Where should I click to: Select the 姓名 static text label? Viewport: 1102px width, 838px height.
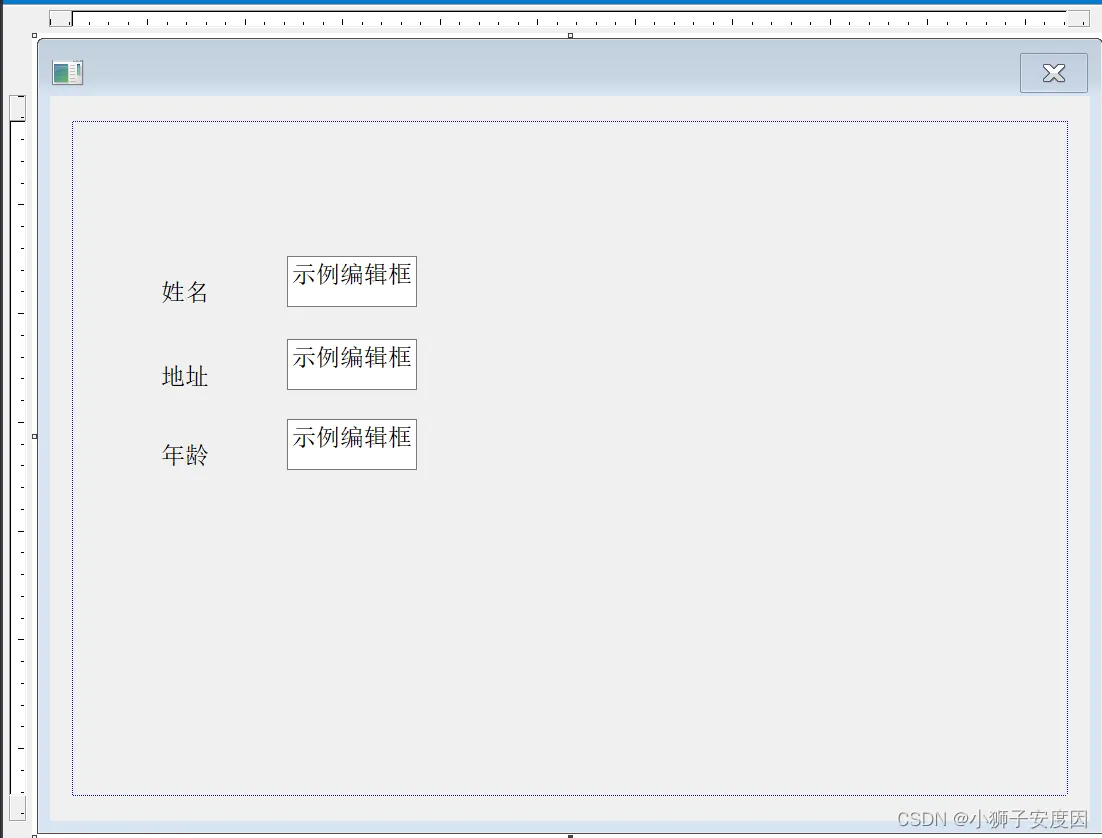pyautogui.click(x=184, y=292)
